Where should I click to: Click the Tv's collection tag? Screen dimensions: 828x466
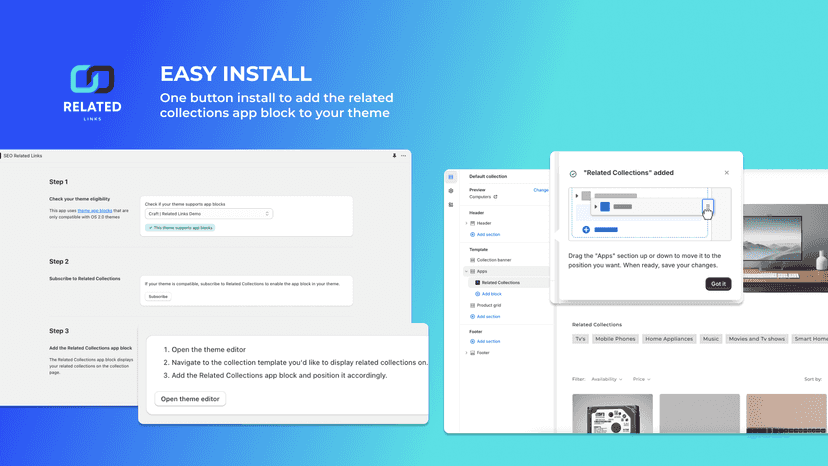point(580,339)
